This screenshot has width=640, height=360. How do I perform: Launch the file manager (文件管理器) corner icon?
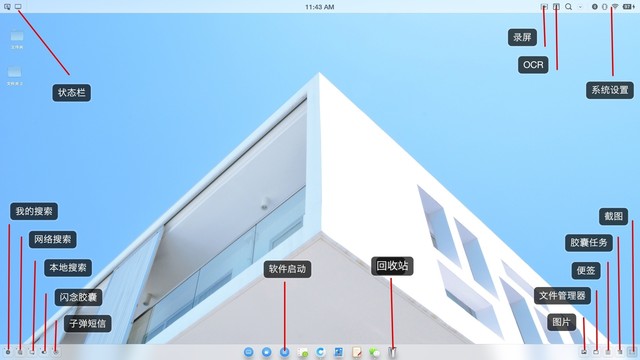coord(596,351)
